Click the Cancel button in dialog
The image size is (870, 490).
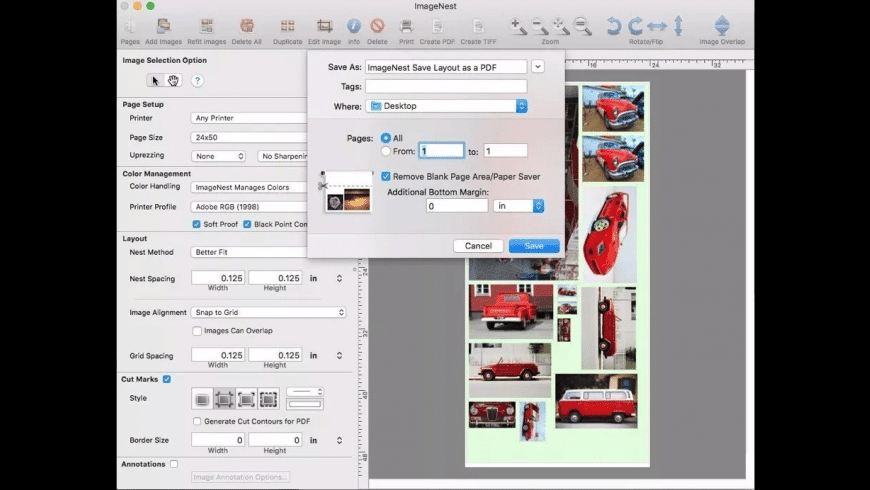pos(478,246)
